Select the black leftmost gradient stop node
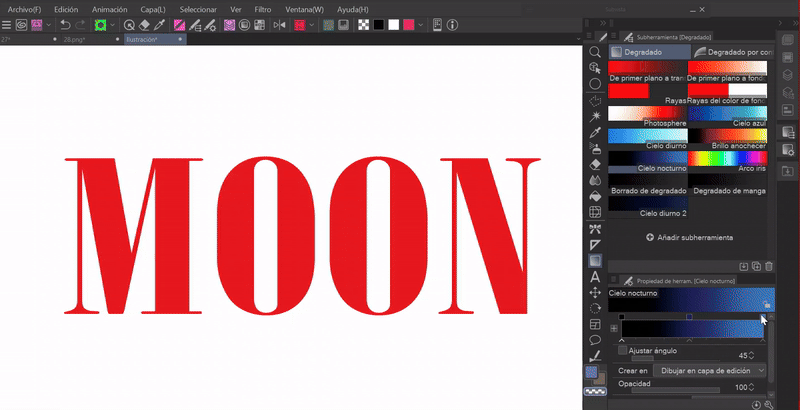Viewport: 800px width, 410px height. [621, 317]
